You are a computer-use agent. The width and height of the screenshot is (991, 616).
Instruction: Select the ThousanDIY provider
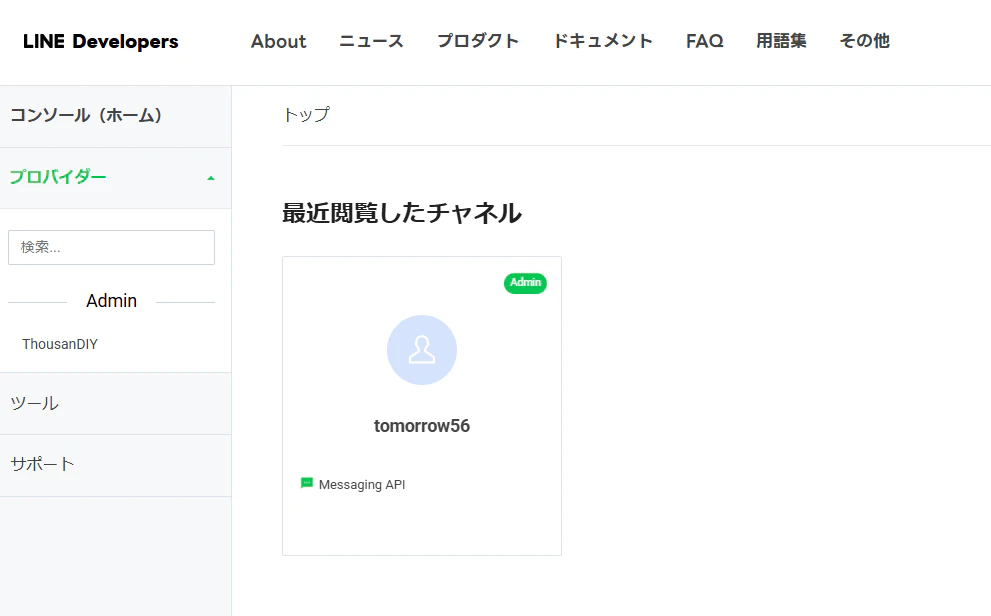[x=60, y=344]
